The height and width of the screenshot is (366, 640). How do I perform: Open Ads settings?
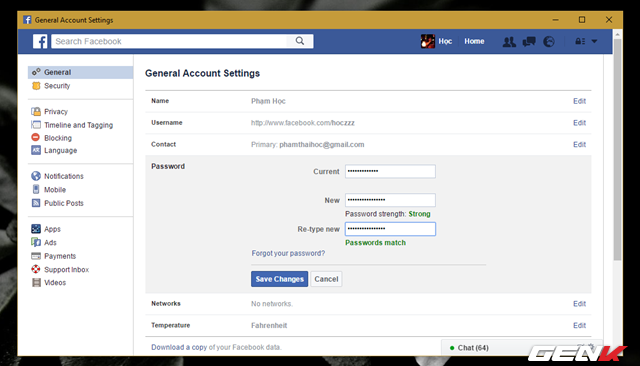[x=50, y=242]
